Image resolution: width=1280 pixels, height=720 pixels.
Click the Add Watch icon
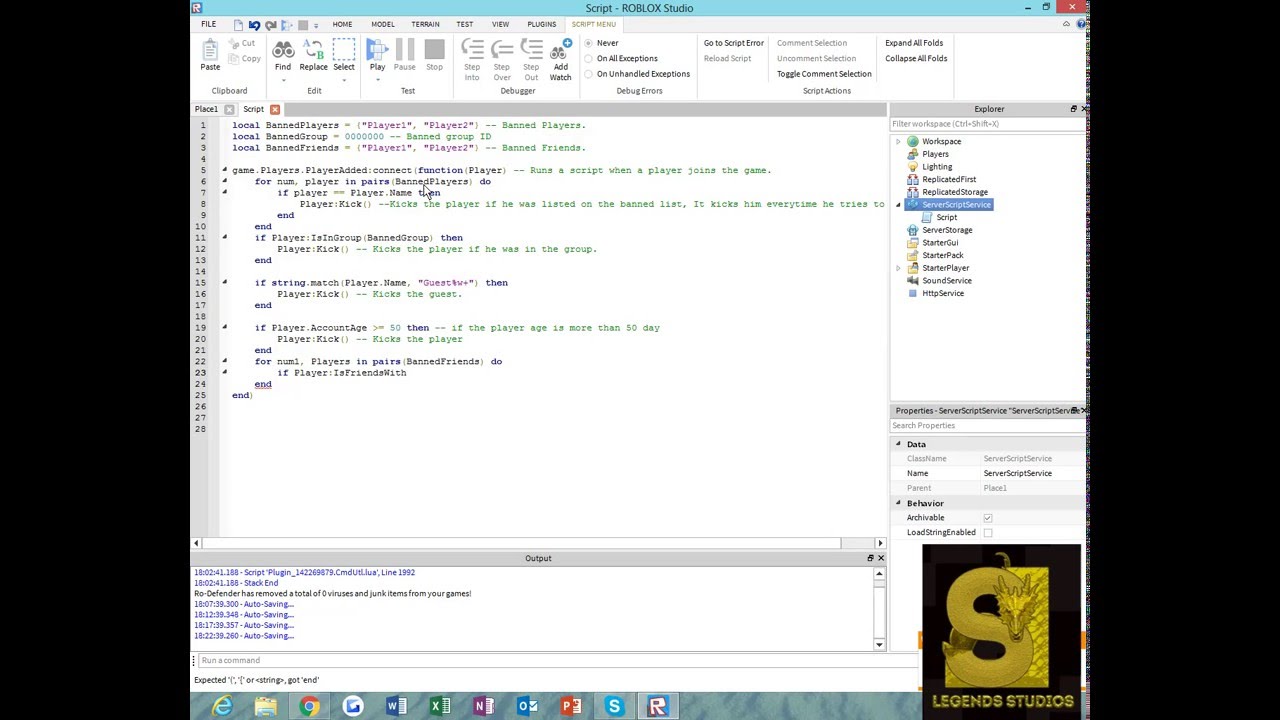click(560, 50)
